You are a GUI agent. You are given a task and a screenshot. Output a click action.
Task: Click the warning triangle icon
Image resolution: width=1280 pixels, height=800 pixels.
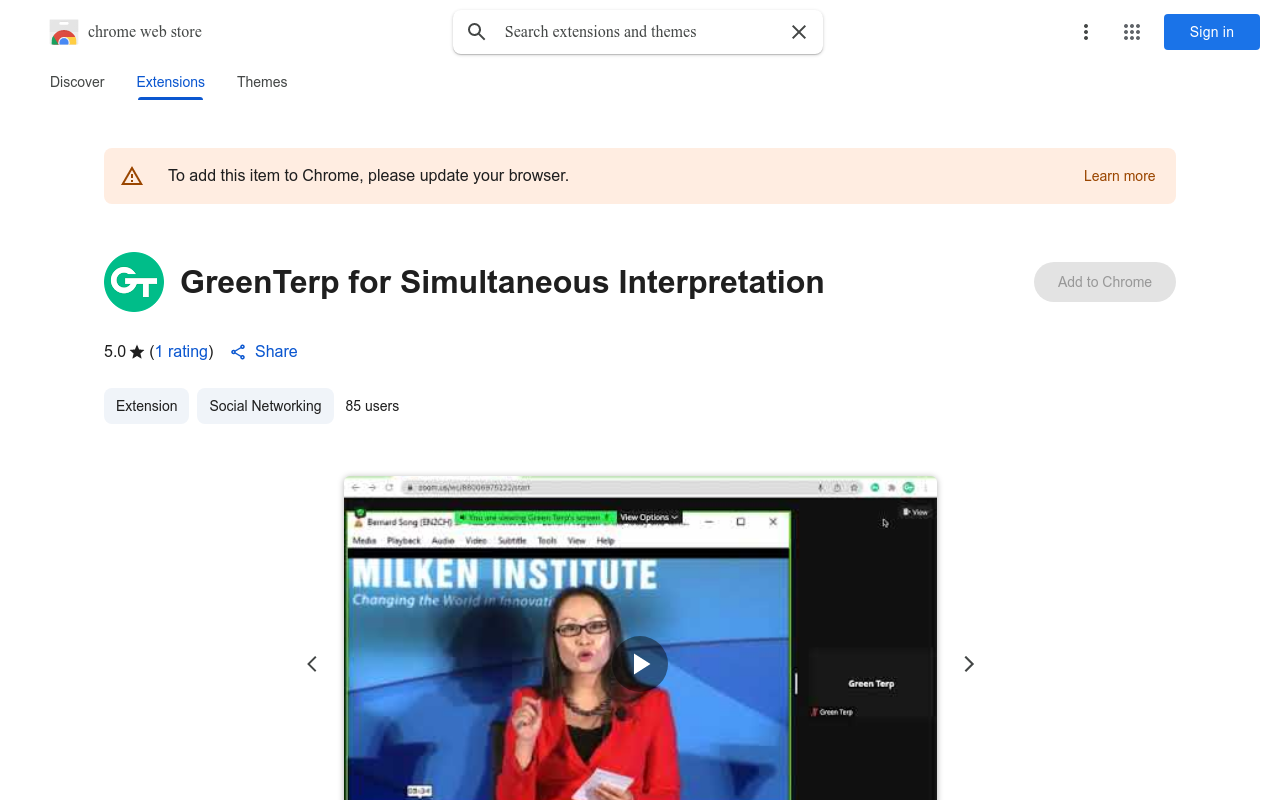click(132, 176)
